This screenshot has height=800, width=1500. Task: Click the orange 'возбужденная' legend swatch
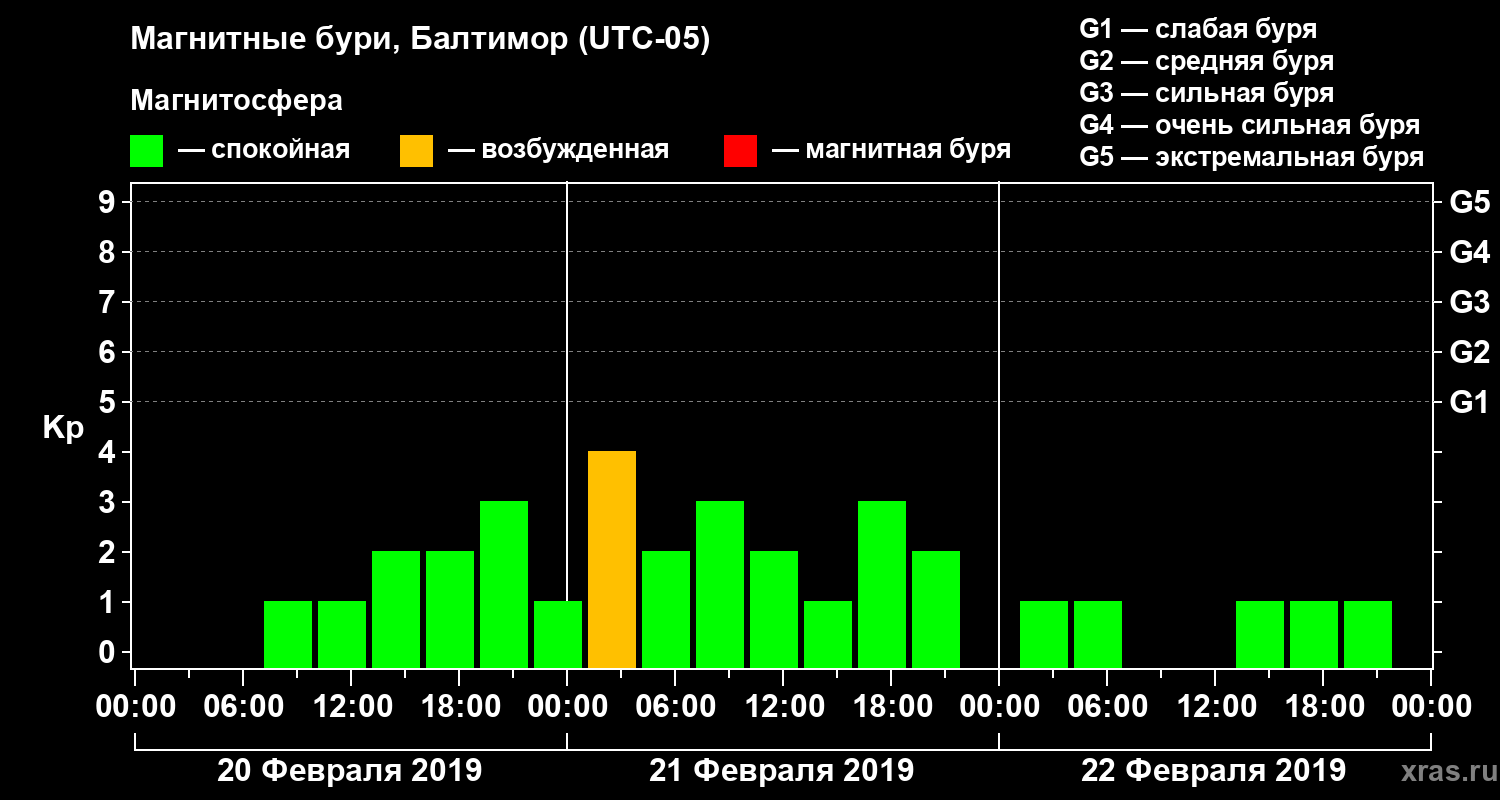tap(416, 151)
